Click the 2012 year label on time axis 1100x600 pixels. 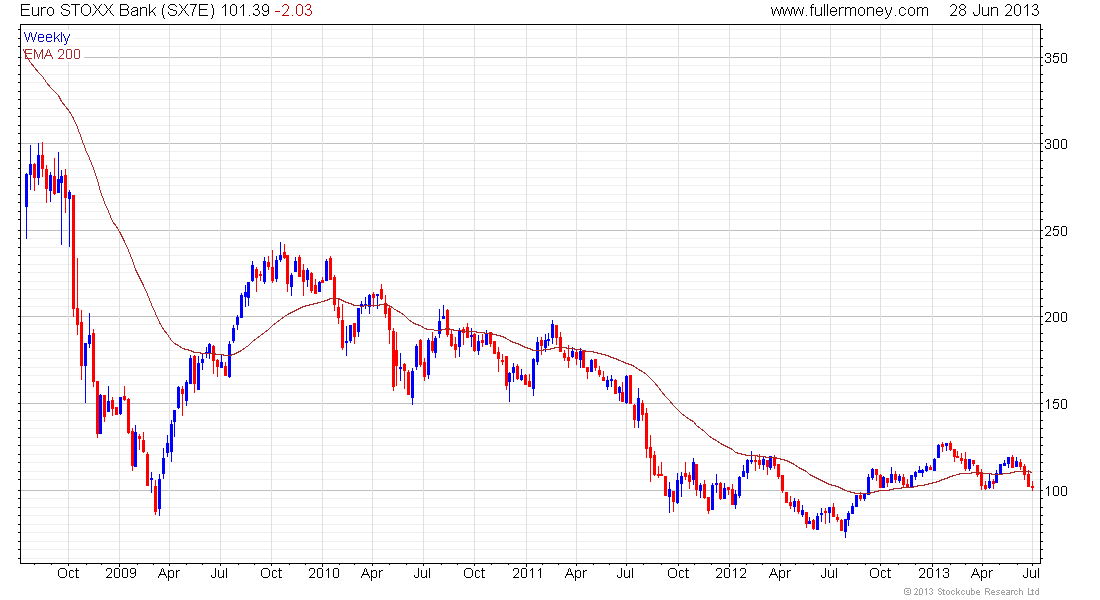731,573
